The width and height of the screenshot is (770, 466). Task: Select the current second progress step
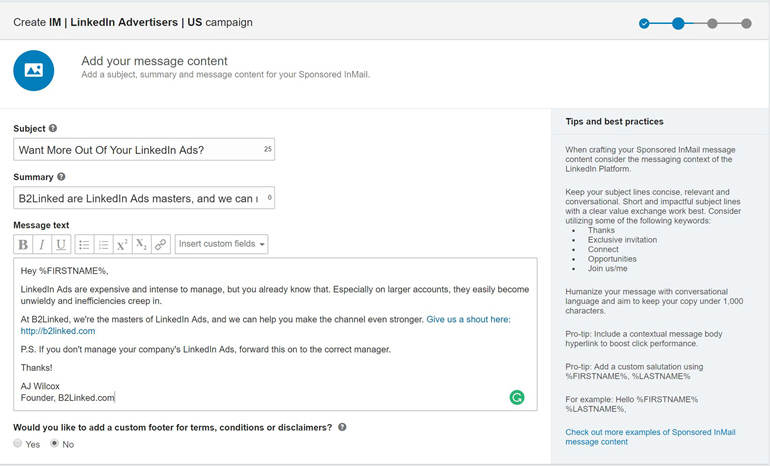678,23
